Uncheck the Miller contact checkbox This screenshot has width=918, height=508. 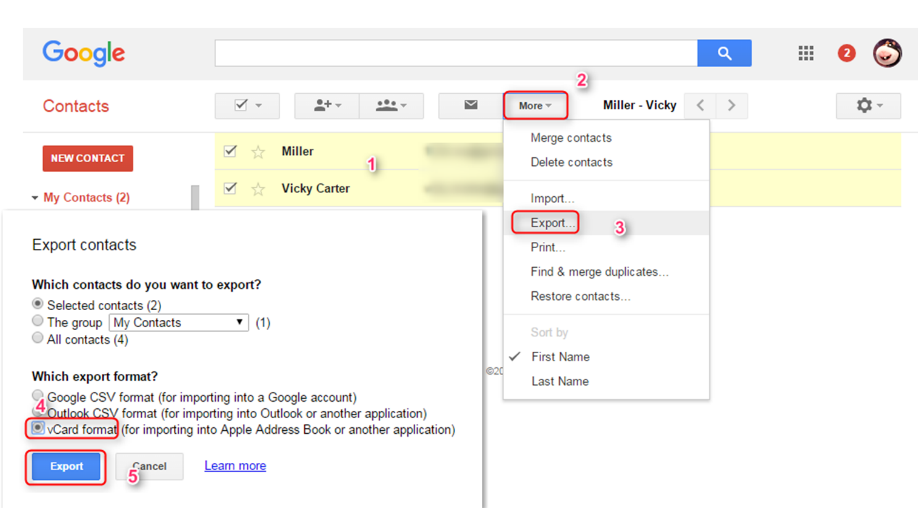230,151
